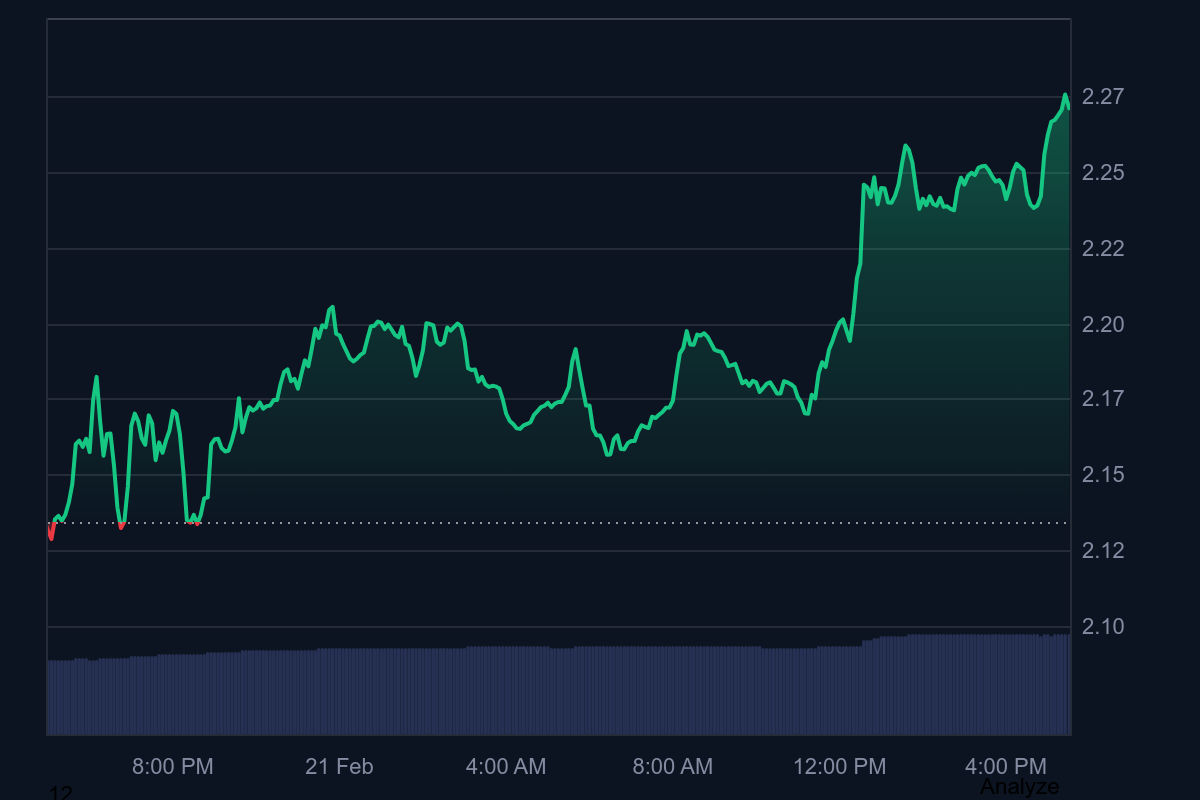Image resolution: width=1200 pixels, height=800 pixels.
Task: Click the highest peak of the price line
Action: 1065,95
